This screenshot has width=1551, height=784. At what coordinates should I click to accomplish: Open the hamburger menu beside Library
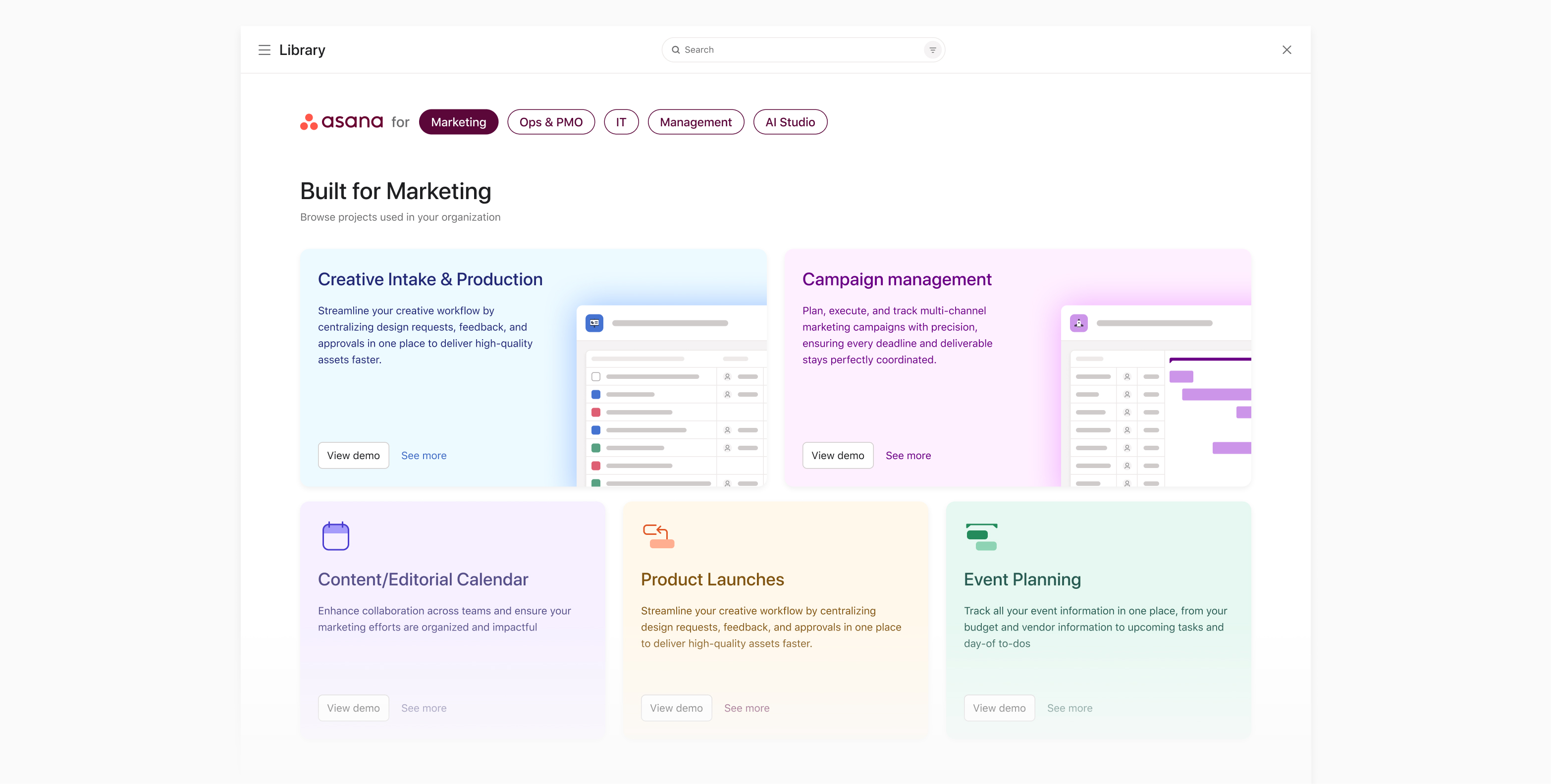[x=265, y=50]
